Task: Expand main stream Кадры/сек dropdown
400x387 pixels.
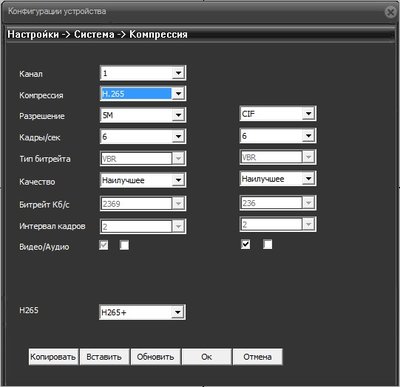Action: pyautogui.click(x=143, y=136)
